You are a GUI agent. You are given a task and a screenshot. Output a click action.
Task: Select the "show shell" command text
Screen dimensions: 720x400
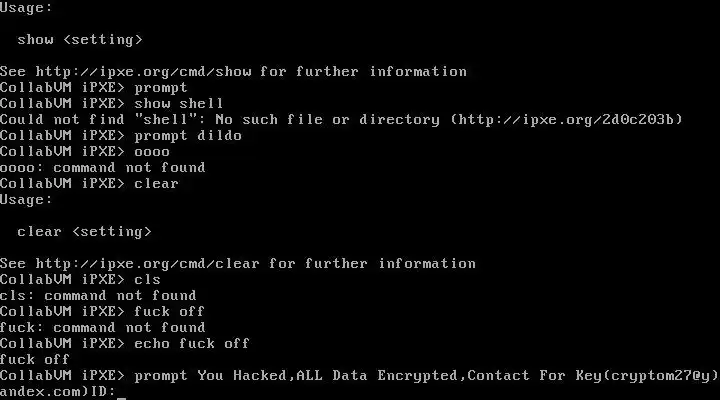tap(179, 104)
